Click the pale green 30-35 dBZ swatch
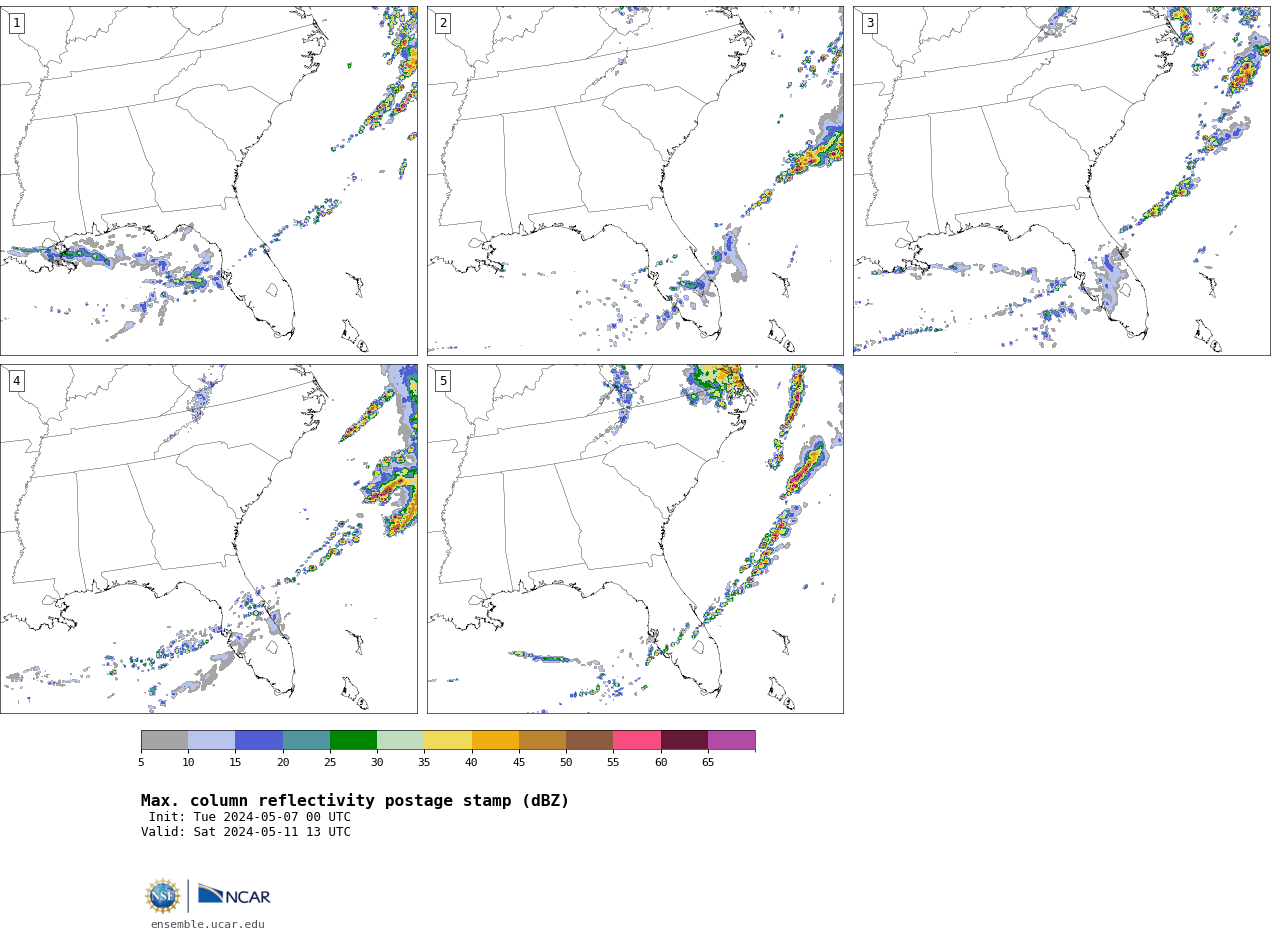The height and width of the screenshot is (936, 1280). coord(401,740)
